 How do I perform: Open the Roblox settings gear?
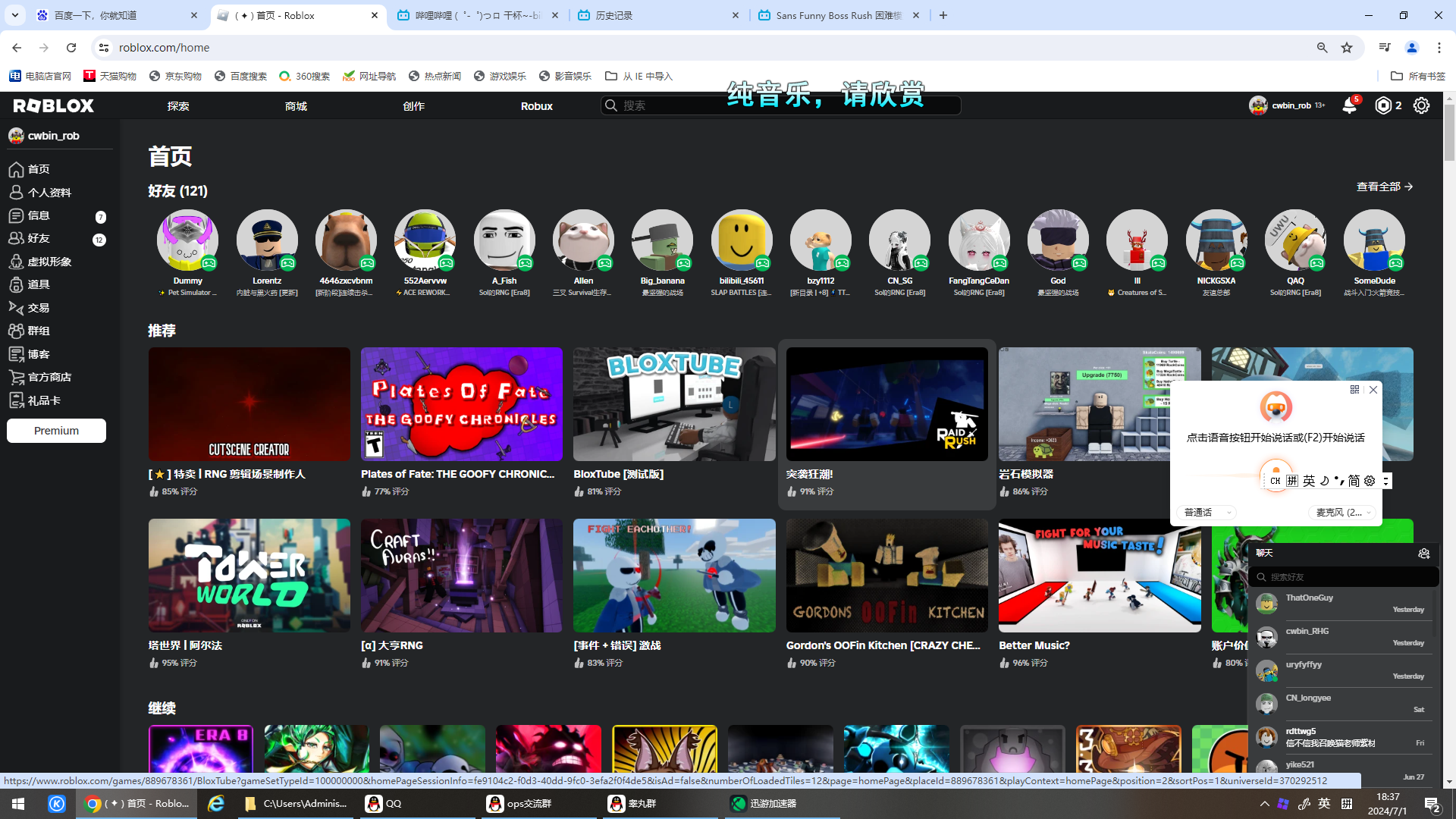(x=1421, y=105)
